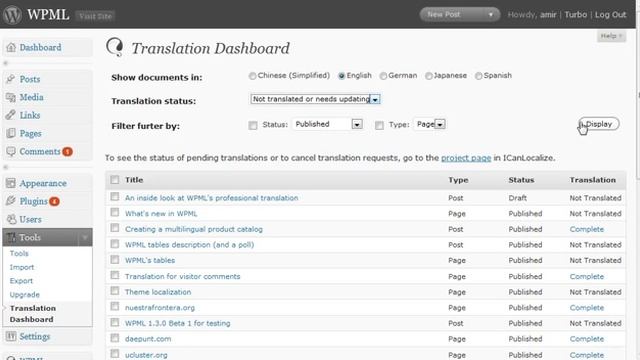Open 'Translation for visitor comments' page
640x360 pixels.
tap(182, 276)
